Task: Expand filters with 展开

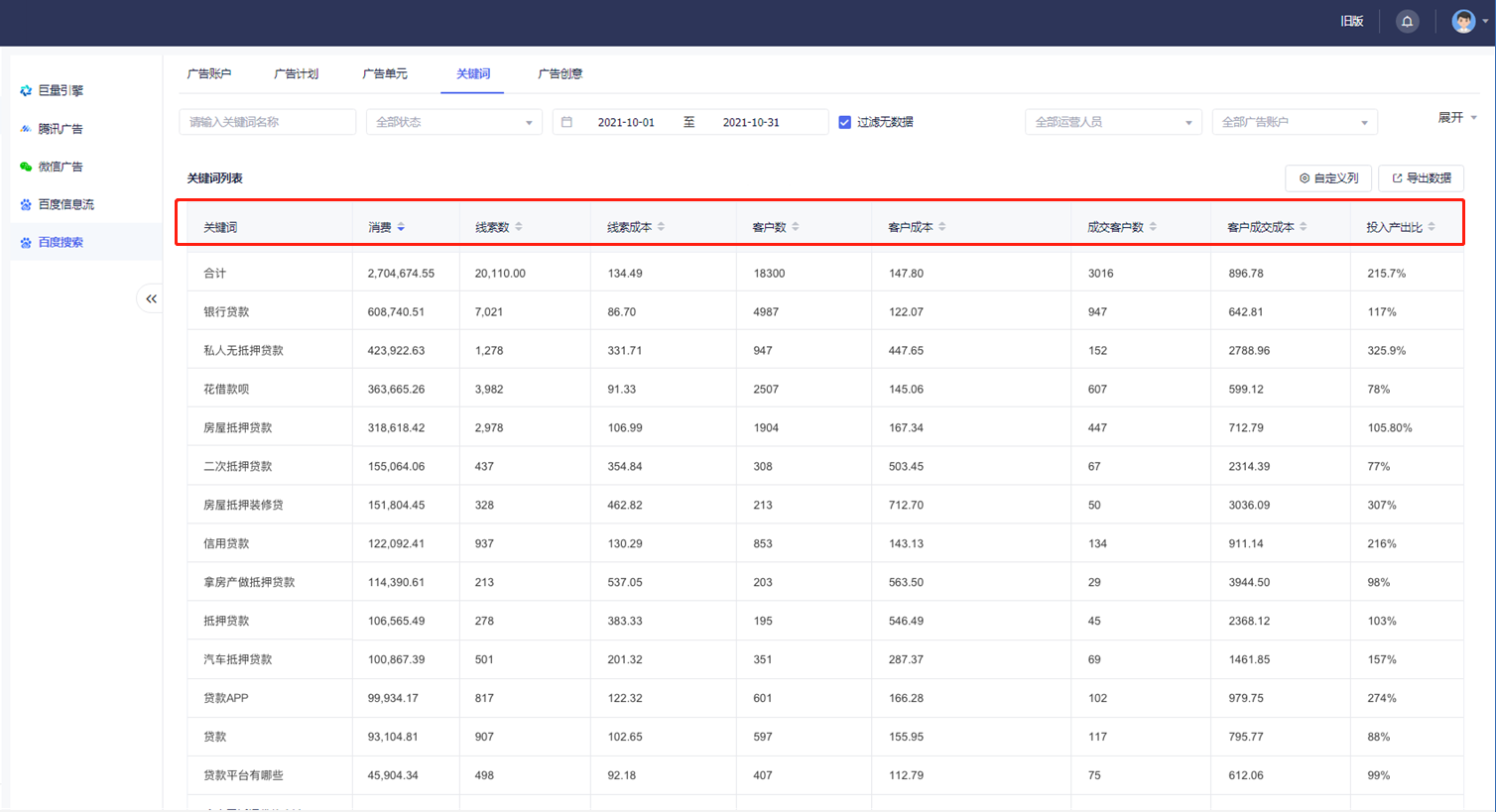Action: [1457, 117]
